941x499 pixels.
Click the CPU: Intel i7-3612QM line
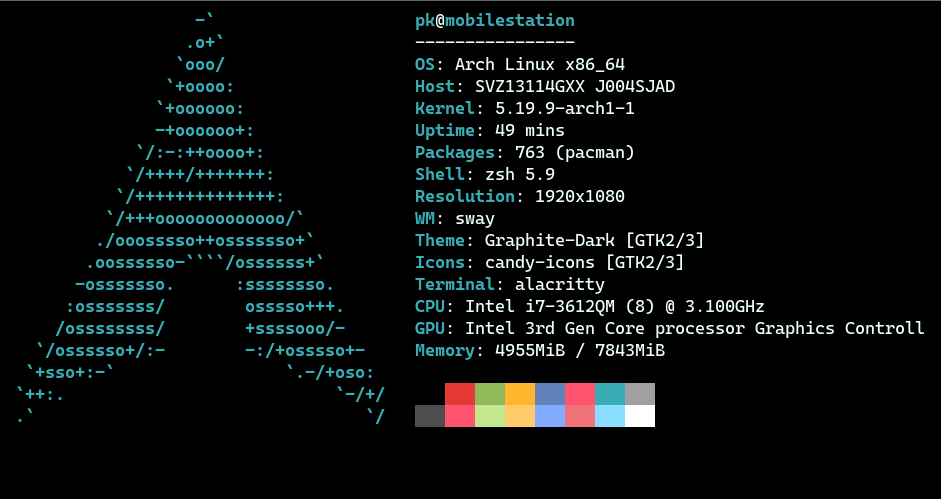589,307
